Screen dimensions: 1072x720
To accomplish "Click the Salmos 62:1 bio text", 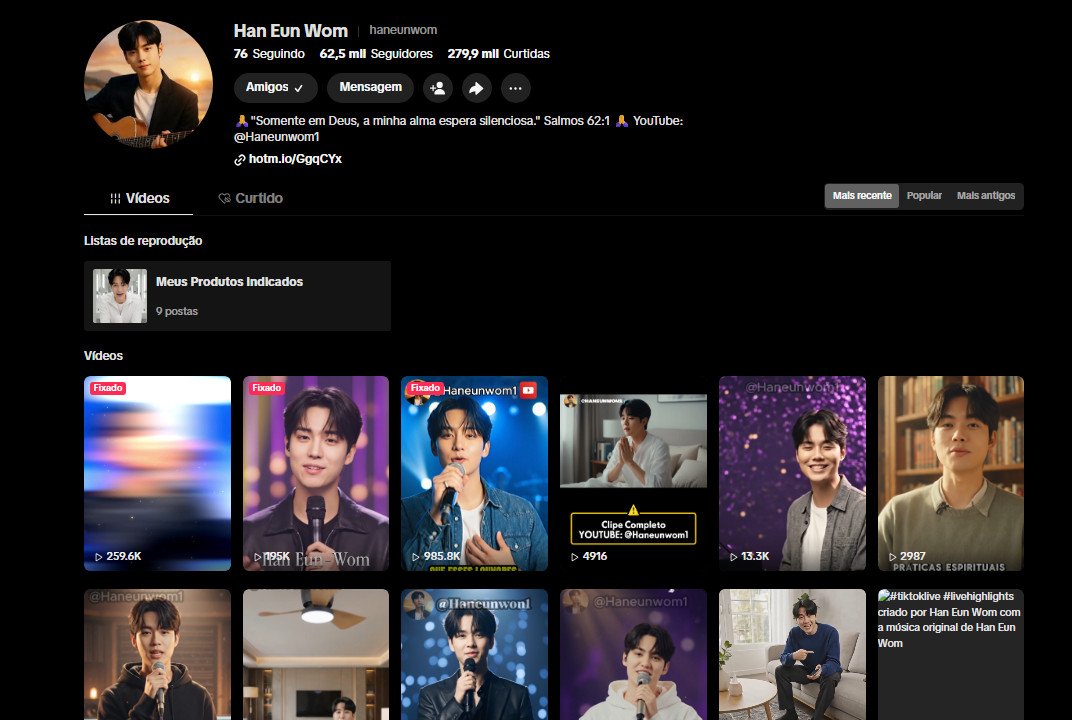I will pyautogui.click(x=576, y=121).
